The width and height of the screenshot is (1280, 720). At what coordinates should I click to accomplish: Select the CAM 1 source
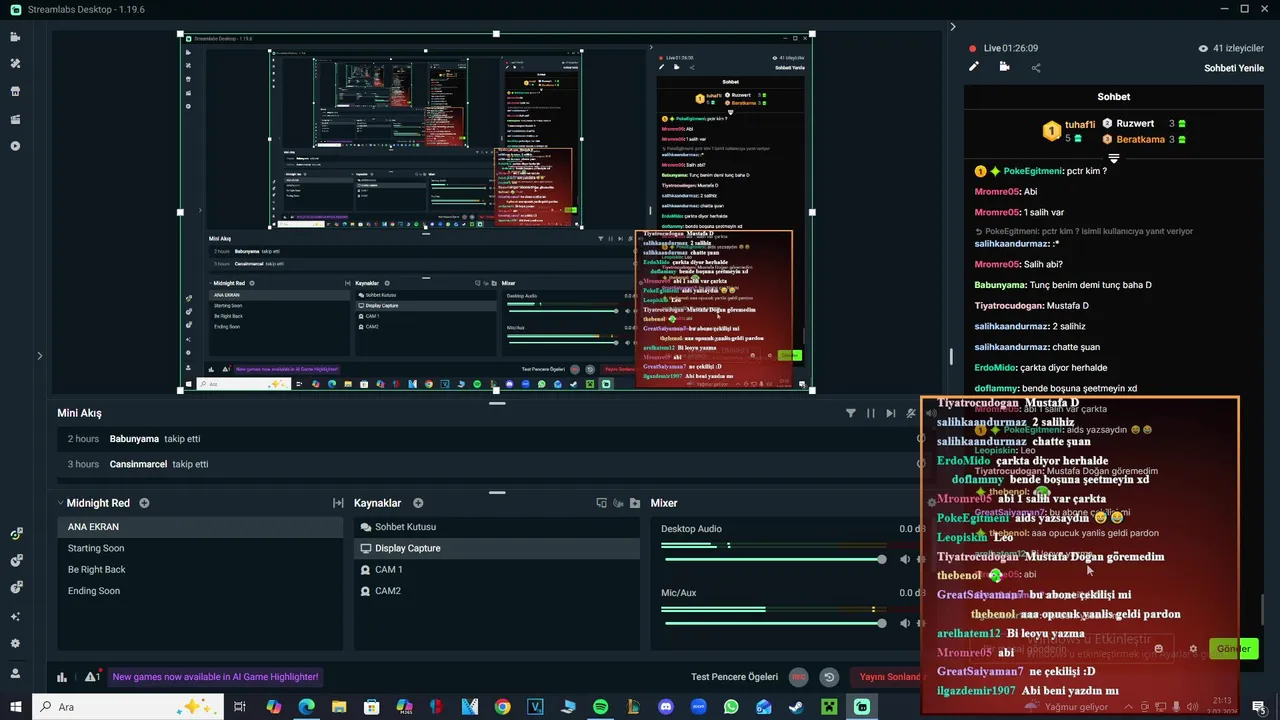pyautogui.click(x=497, y=569)
